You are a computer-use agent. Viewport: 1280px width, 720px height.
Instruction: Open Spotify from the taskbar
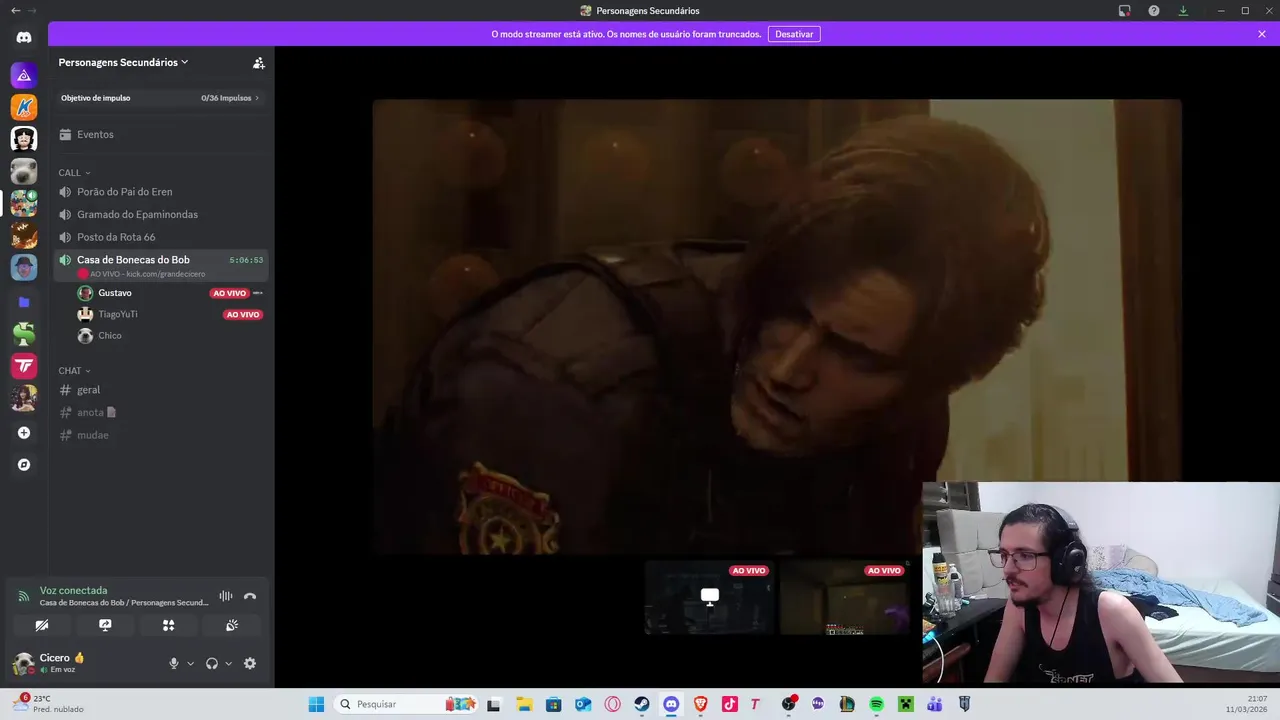pyautogui.click(x=876, y=704)
